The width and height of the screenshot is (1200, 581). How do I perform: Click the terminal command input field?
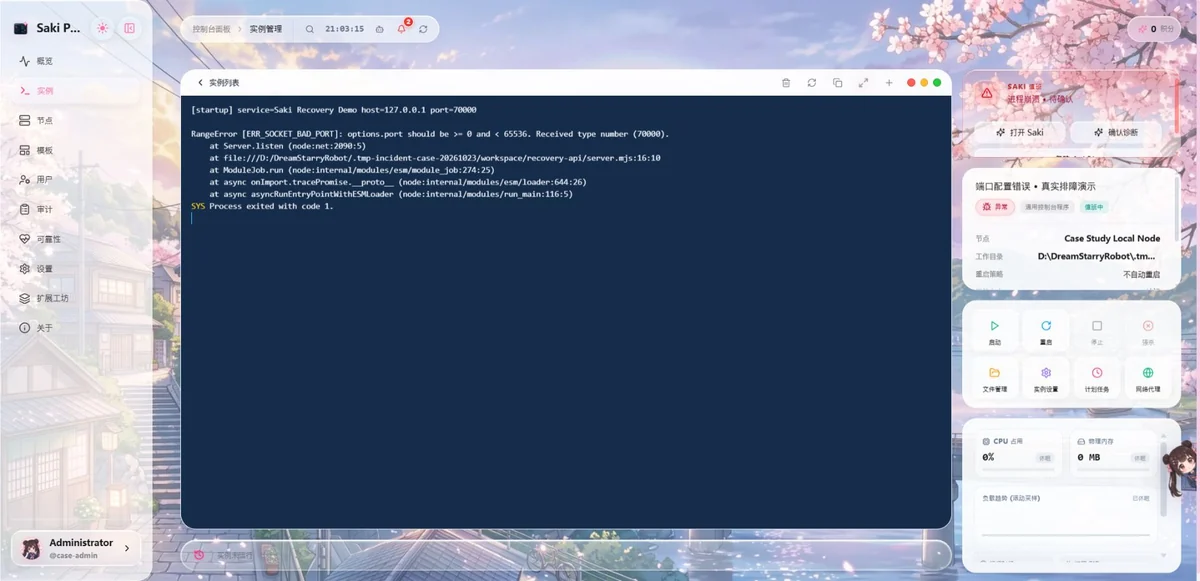[x=566, y=554]
